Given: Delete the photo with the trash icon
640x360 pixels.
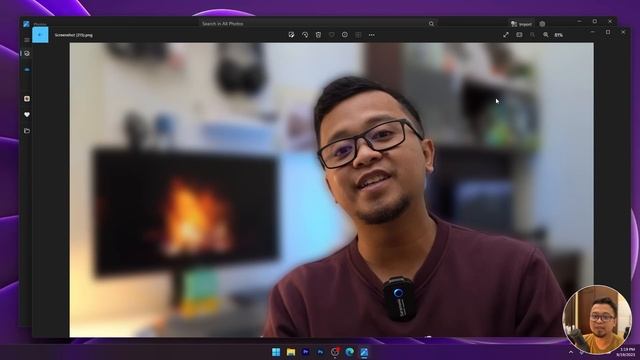Looking at the screenshot, I should coord(318,35).
